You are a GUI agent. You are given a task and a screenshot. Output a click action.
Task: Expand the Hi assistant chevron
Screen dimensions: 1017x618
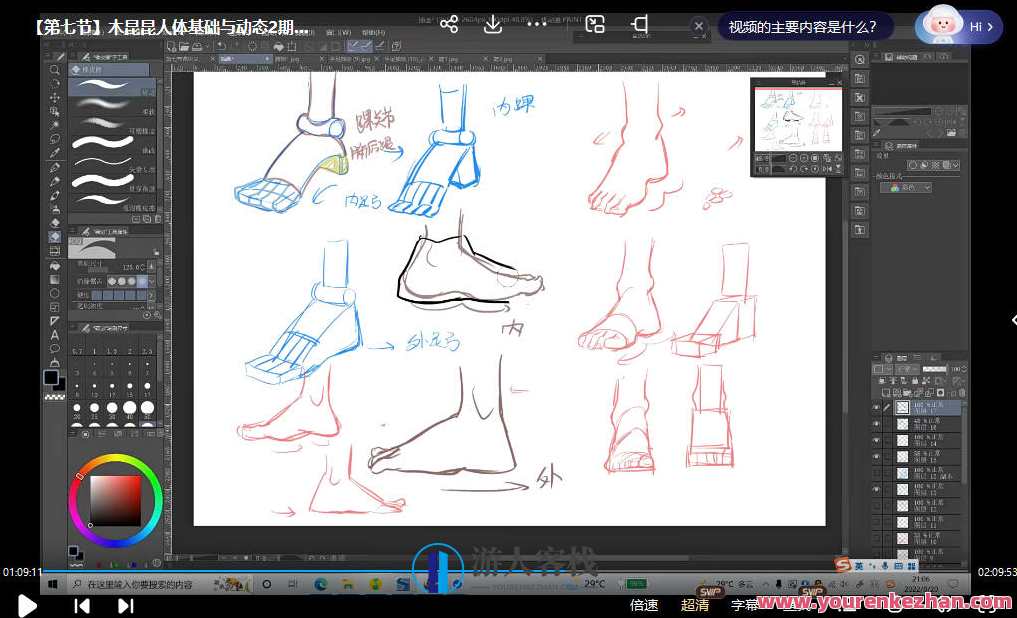point(990,27)
